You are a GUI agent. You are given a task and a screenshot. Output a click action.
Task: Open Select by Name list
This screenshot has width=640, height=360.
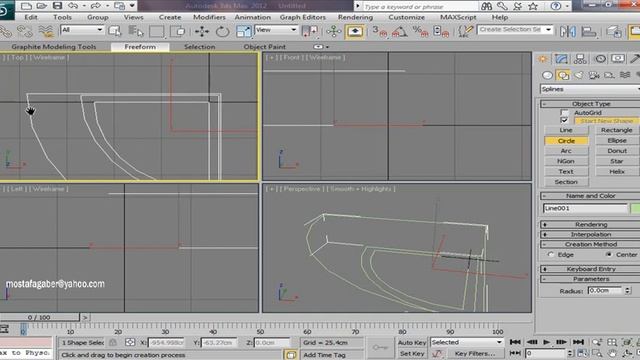(x=135, y=31)
